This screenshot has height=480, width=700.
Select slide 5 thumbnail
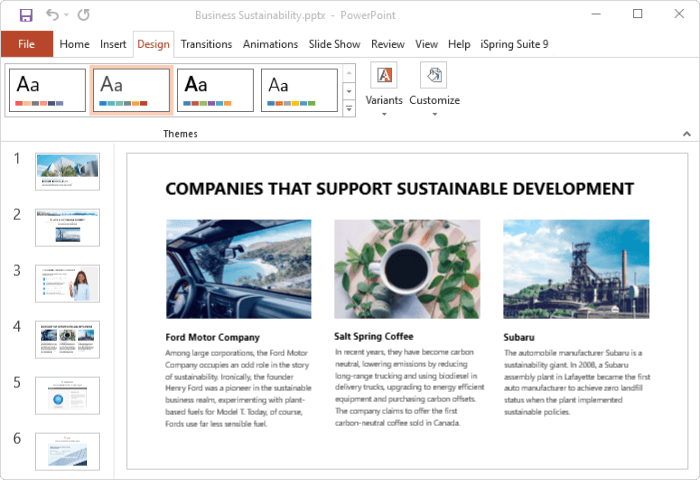coord(67,396)
